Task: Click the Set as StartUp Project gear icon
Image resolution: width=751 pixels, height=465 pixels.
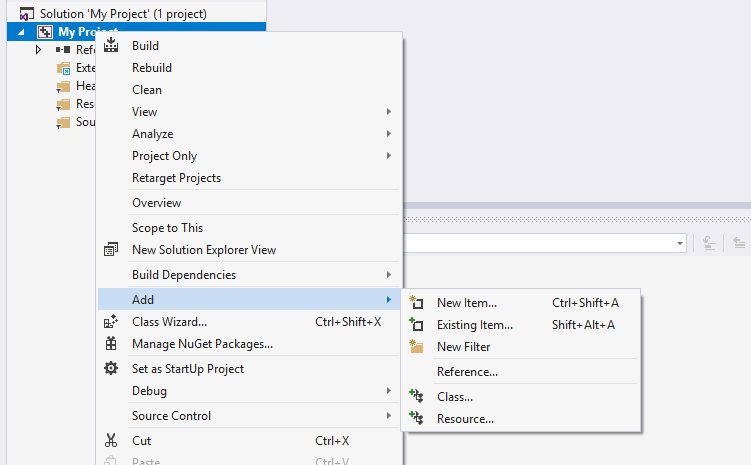Action: click(111, 369)
